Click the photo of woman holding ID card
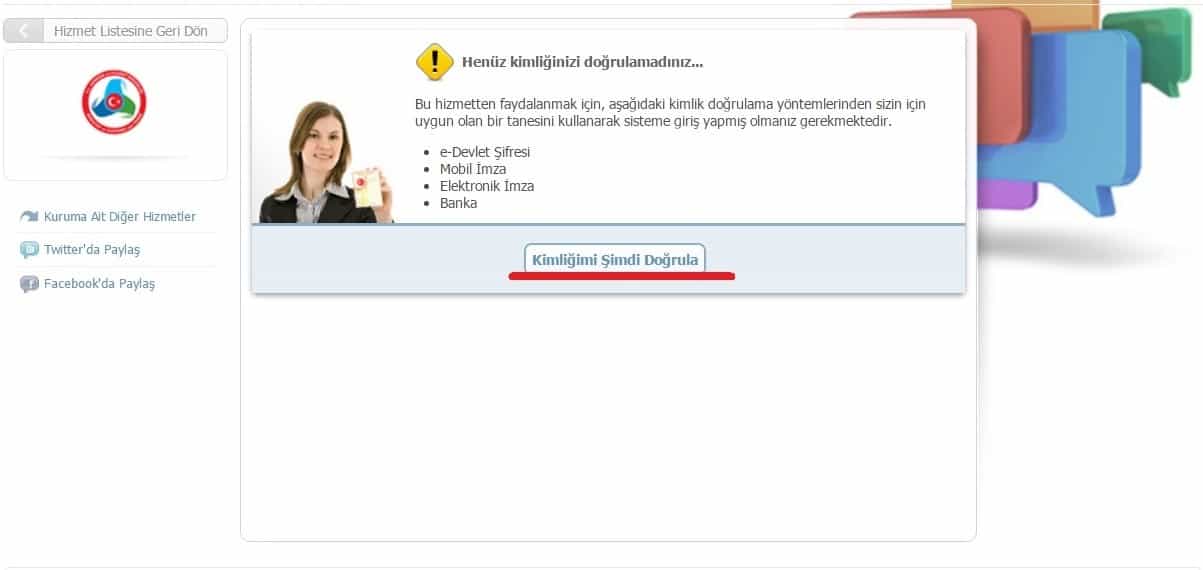 click(325, 165)
